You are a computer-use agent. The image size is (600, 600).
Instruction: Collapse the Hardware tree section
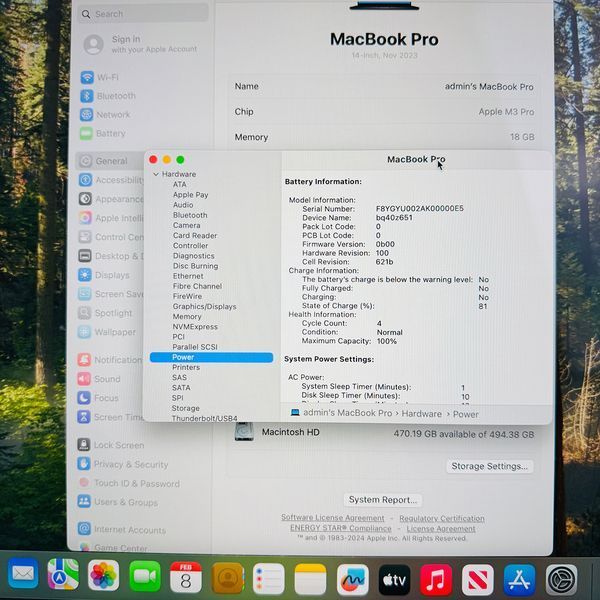pyautogui.click(x=155, y=174)
